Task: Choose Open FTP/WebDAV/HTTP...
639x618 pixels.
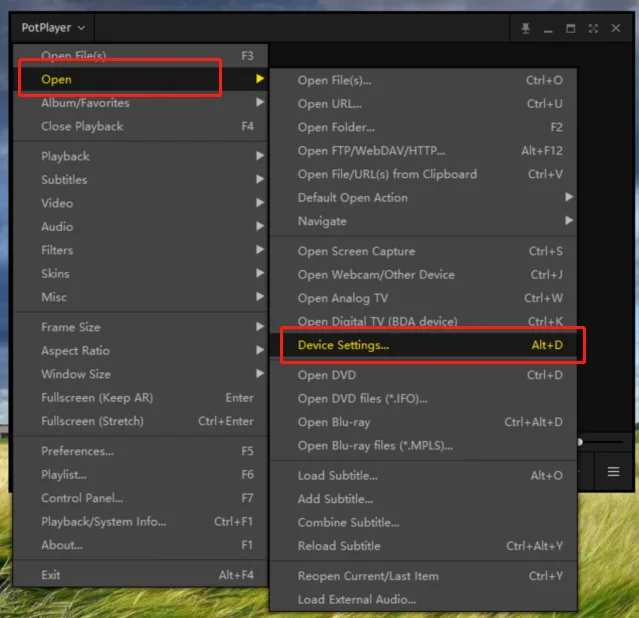Action: click(423, 151)
